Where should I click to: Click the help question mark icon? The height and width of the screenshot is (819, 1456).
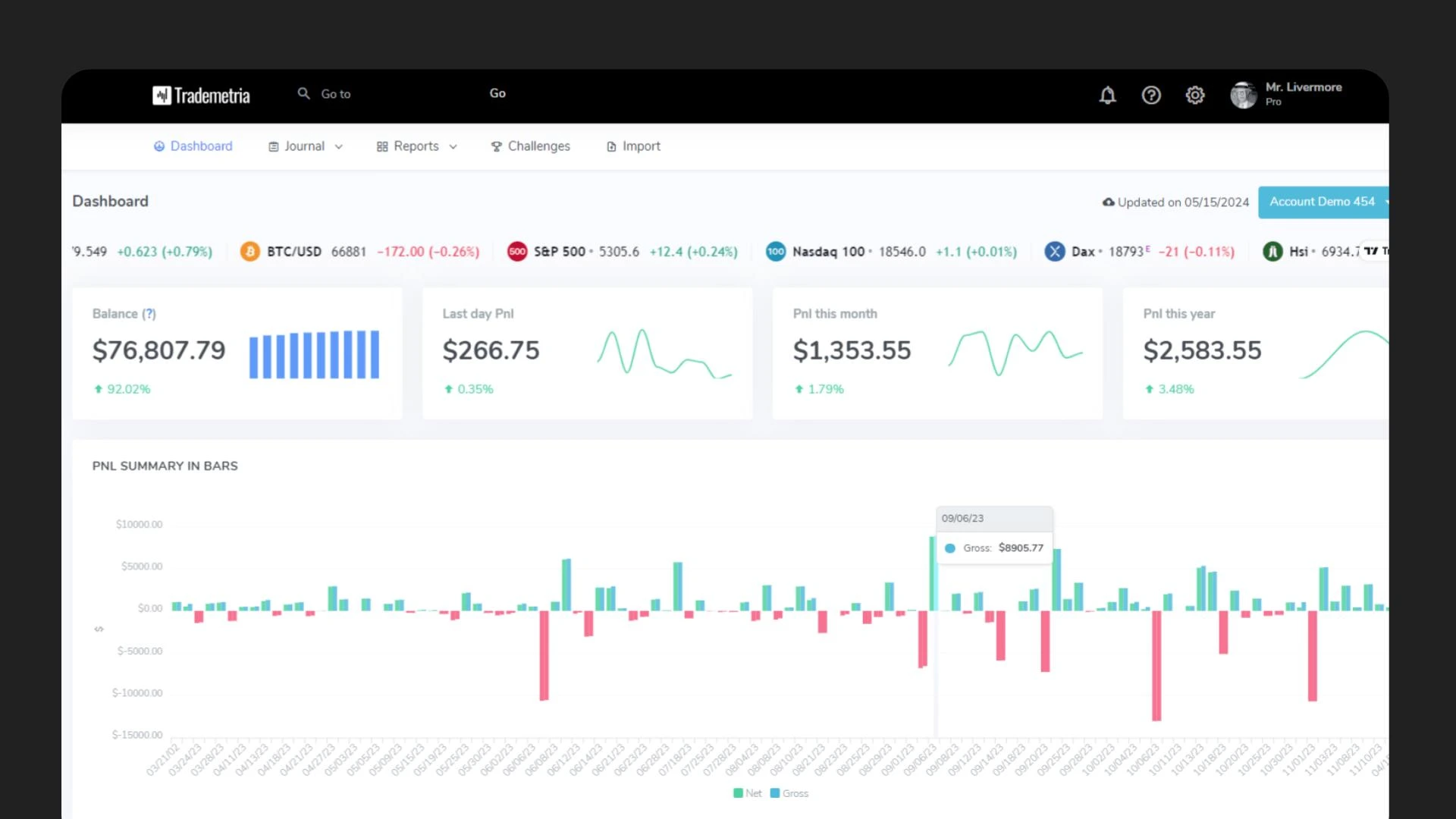pyautogui.click(x=1151, y=96)
